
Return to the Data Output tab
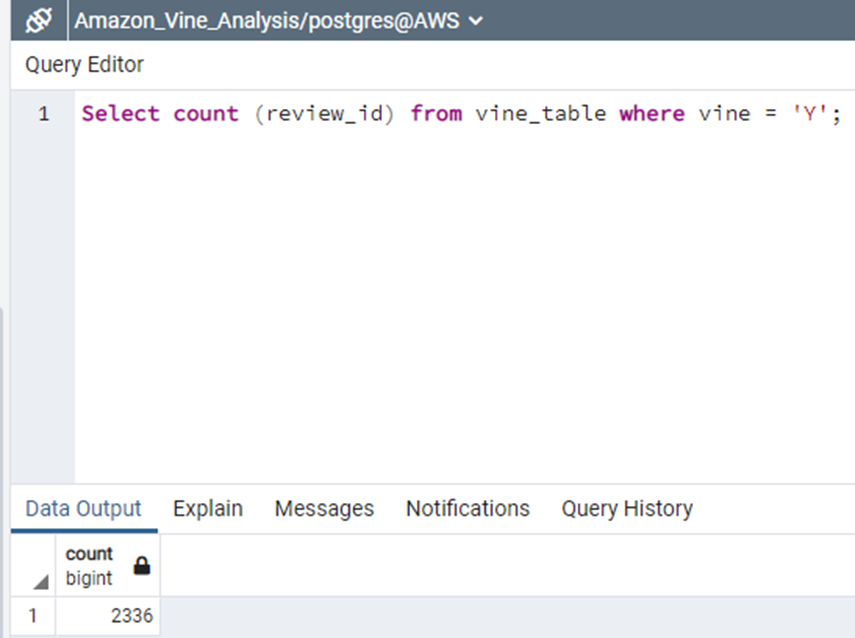point(84,508)
